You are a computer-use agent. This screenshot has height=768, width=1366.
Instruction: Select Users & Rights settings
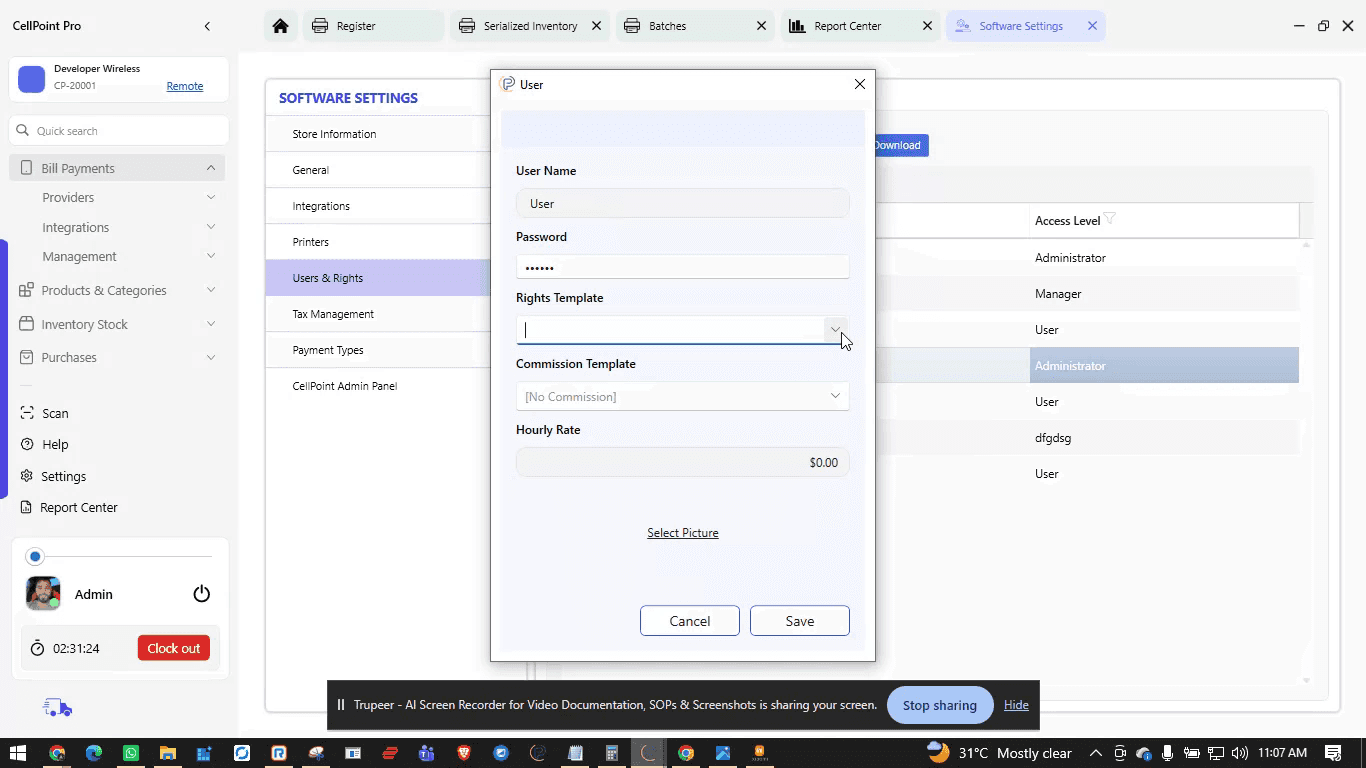pos(378,278)
